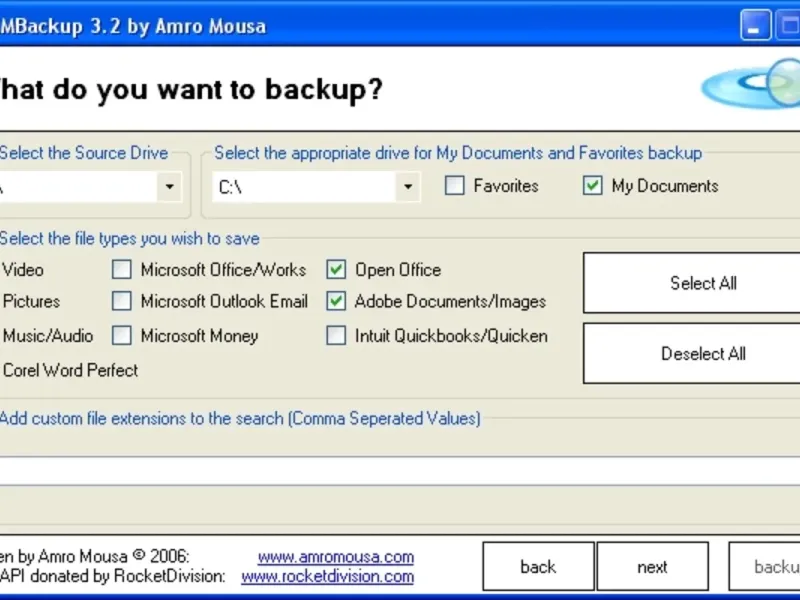Visit the www.rocketdivision.com link

(x=327, y=576)
